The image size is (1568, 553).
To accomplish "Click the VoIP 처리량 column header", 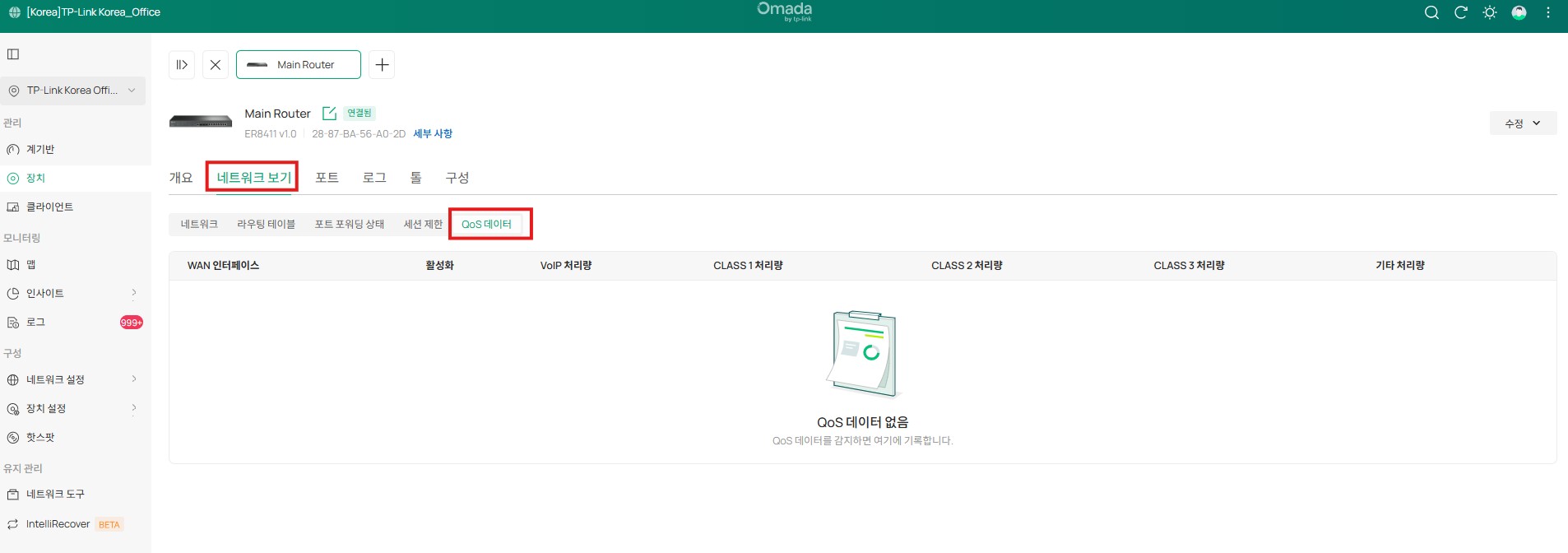I will pos(566,266).
